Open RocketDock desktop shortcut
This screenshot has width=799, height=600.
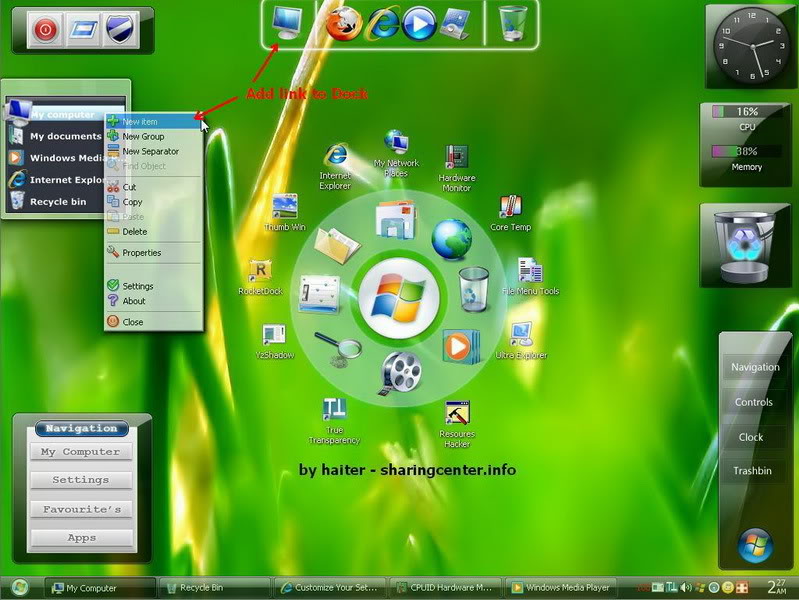pyautogui.click(x=260, y=277)
